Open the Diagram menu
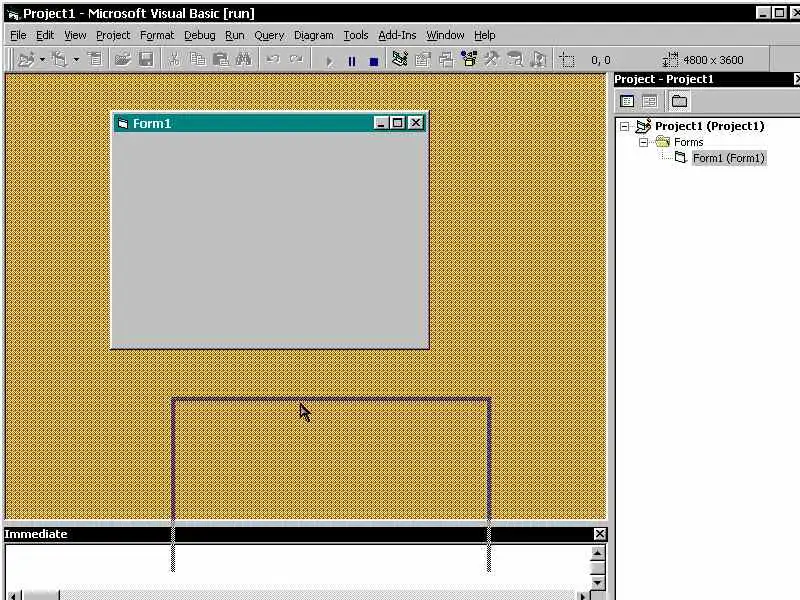Screen dimensions: 800x600 point(313,35)
